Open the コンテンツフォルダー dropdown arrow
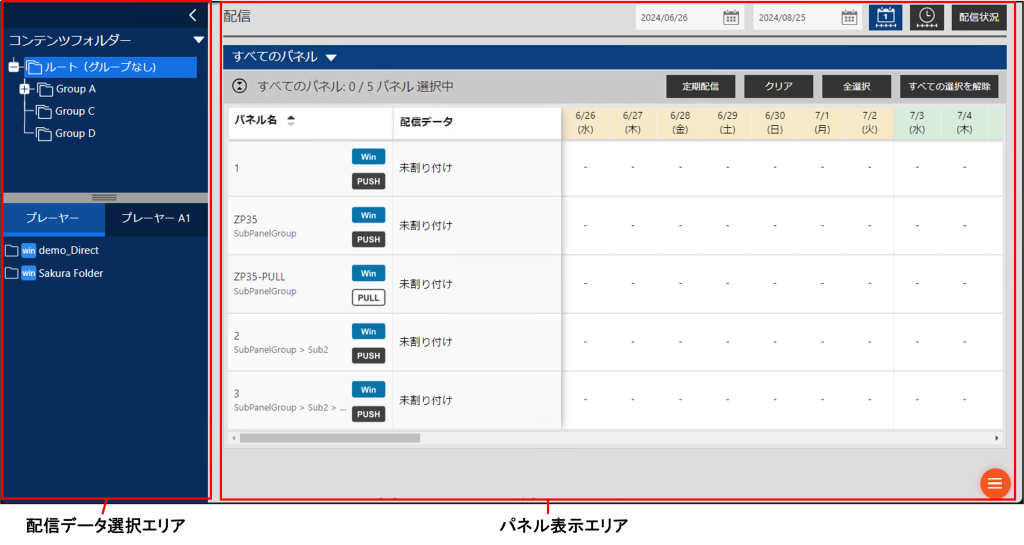Image resolution: width=1024 pixels, height=545 pixels. tap(198, 40)
